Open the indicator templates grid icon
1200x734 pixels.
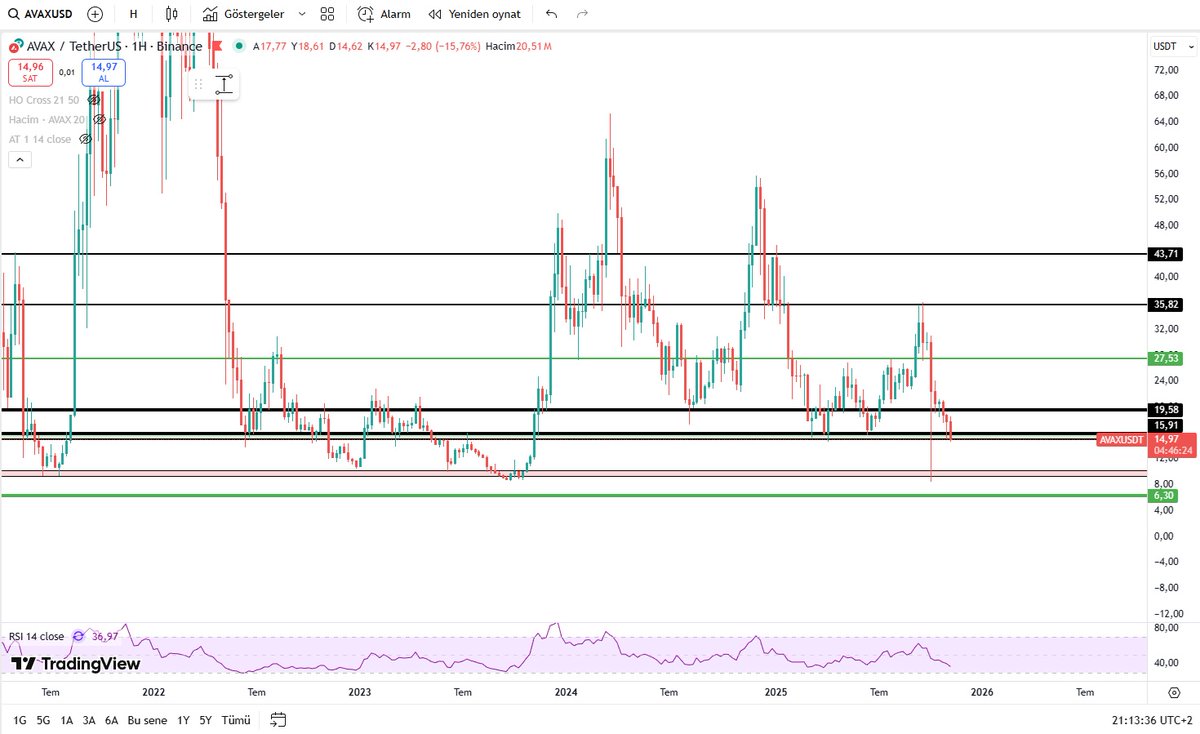[327, 14]
